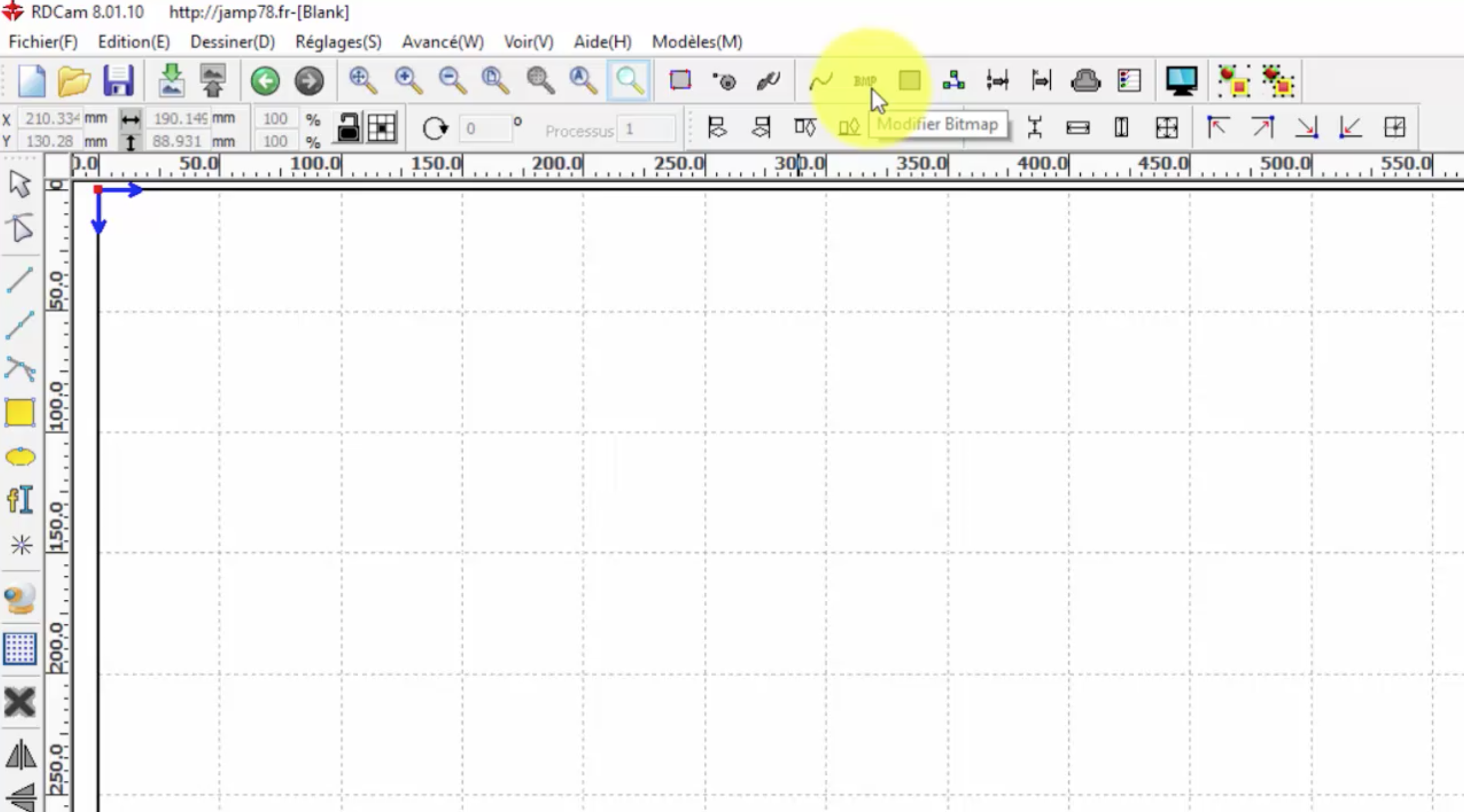1464x812 pixels.
Task: Click the import download arrow icon
Action: point(171,80)
